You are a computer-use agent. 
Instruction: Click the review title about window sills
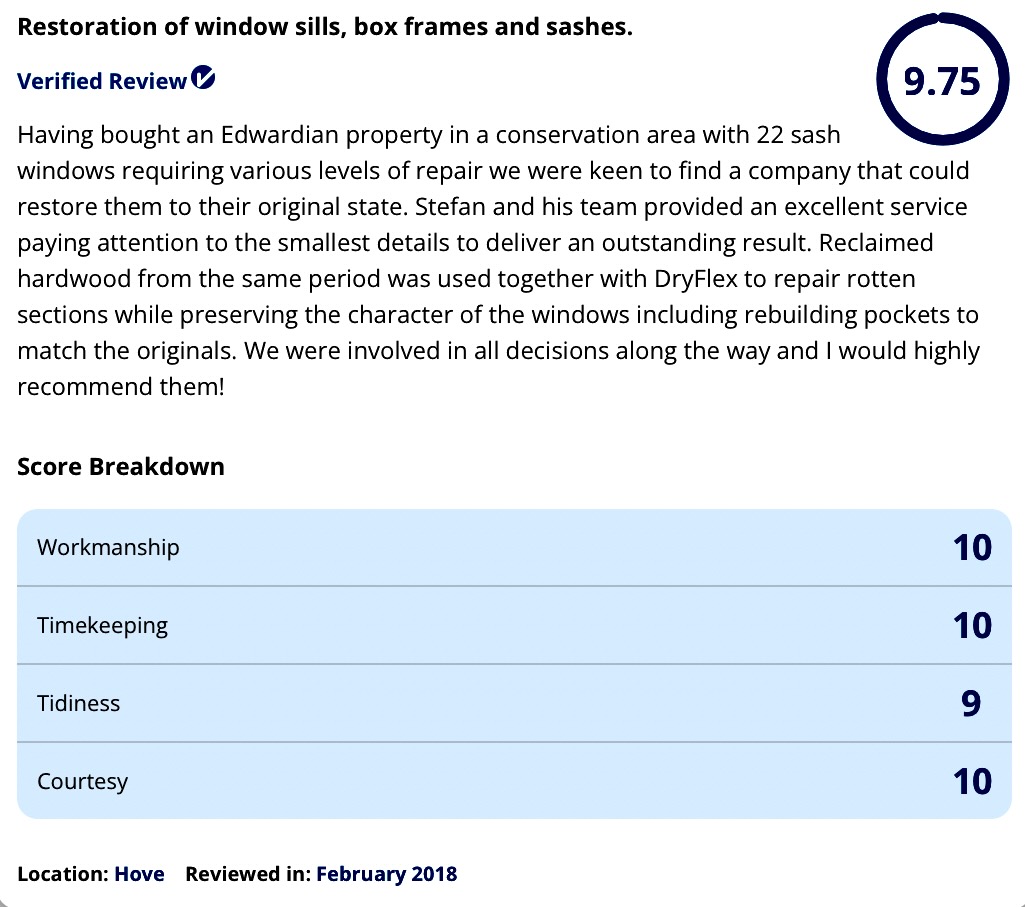(x=325, y=27)
